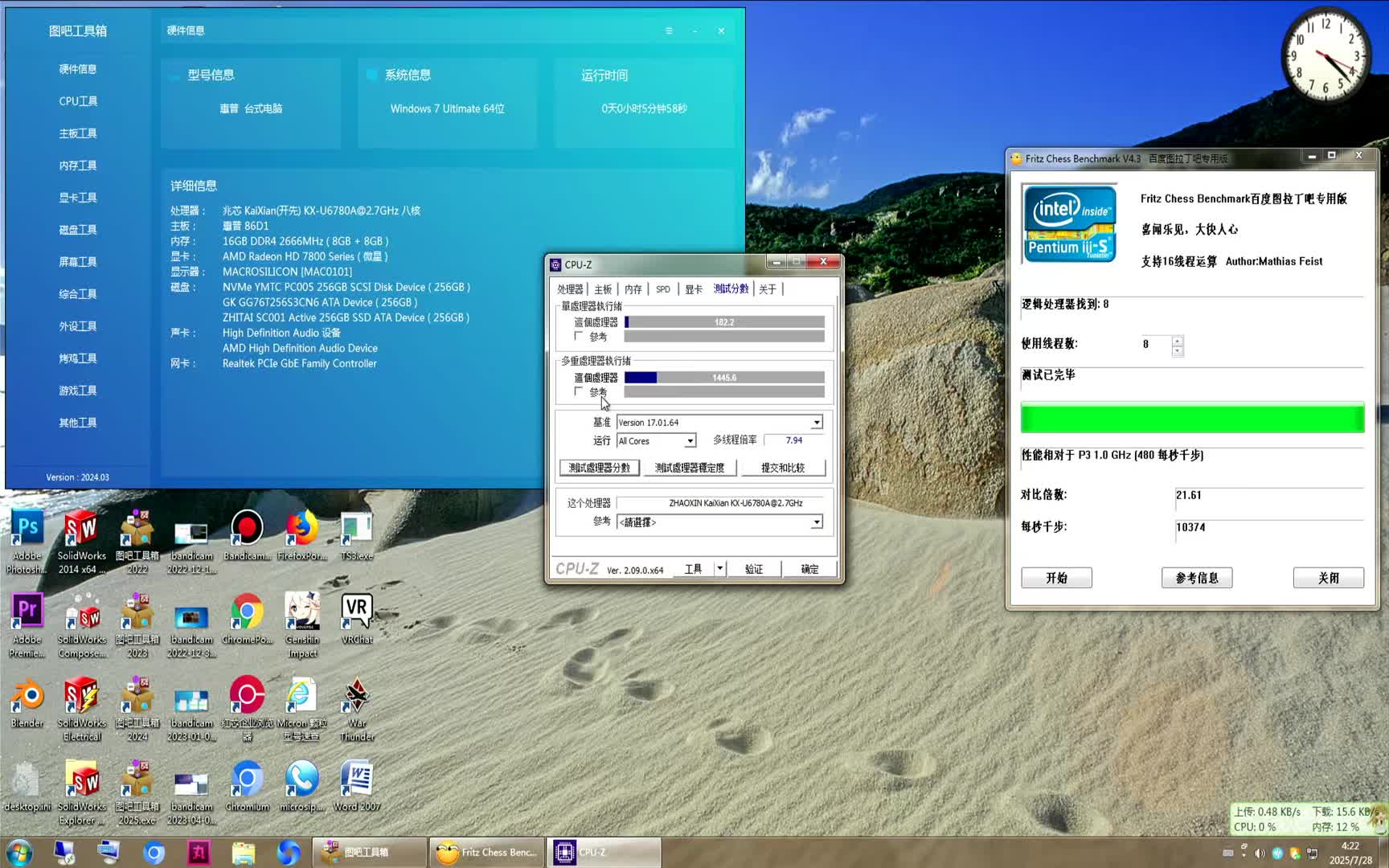Open the Adobe Photoshop desktop icon
The image size is (1389, 868).
click(27, 530)
